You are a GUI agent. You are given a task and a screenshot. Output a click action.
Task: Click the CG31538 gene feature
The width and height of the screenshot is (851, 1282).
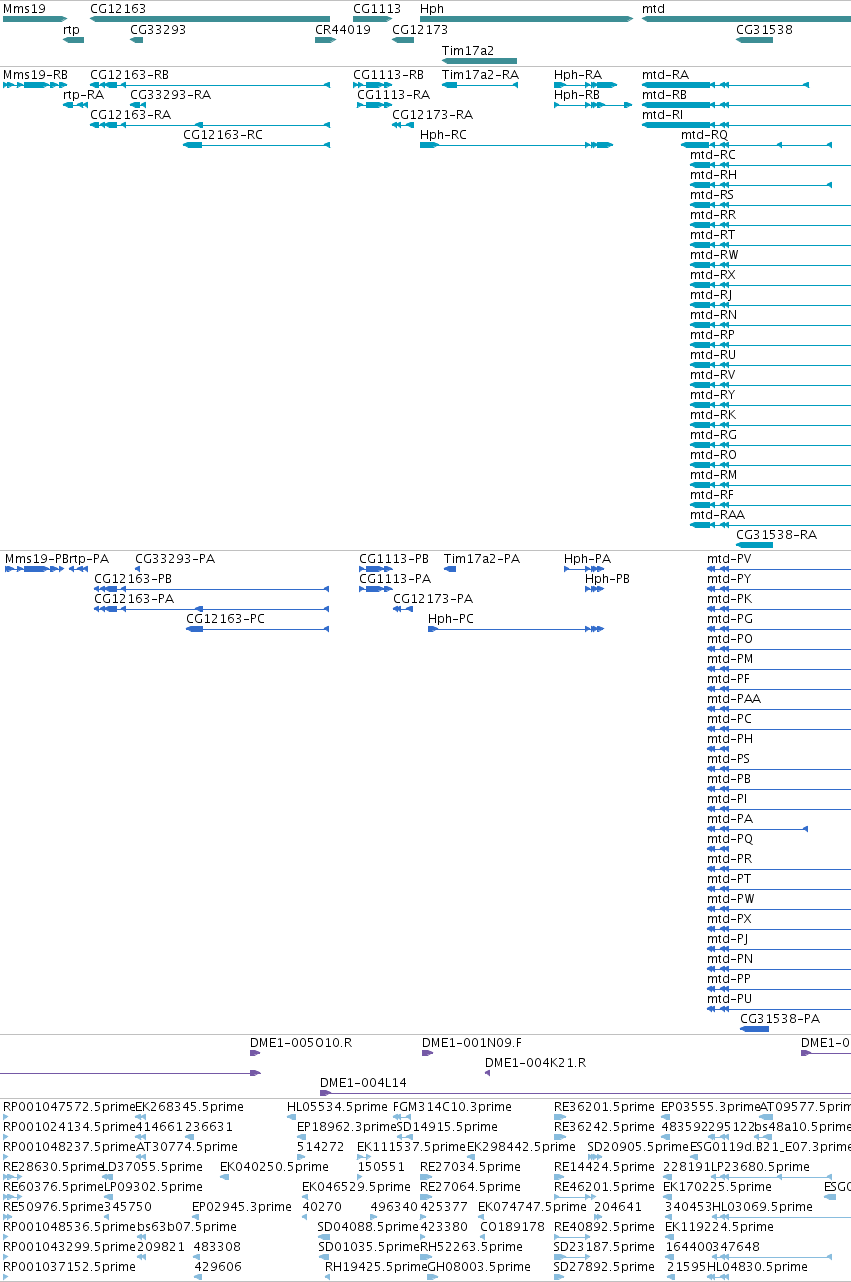755,40
